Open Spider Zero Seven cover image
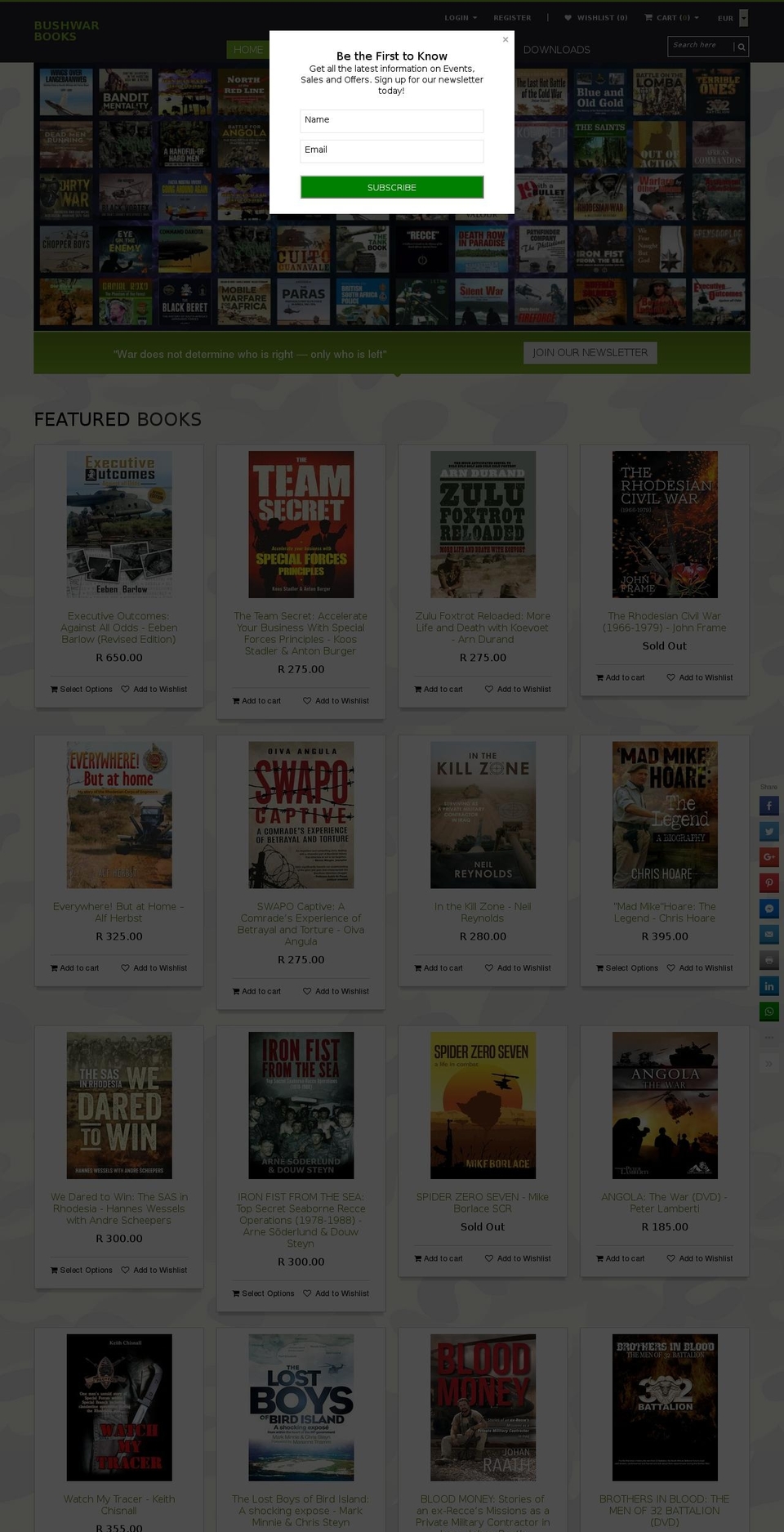Viewport: 784px width, 1532px height. click(x=483, y=1105)
